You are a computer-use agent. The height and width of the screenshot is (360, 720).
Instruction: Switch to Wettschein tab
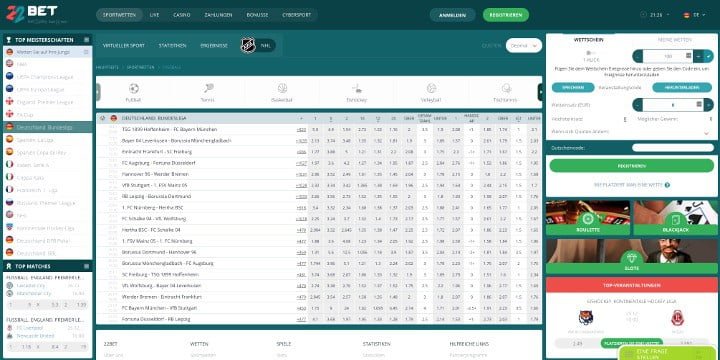click(589, 40)
